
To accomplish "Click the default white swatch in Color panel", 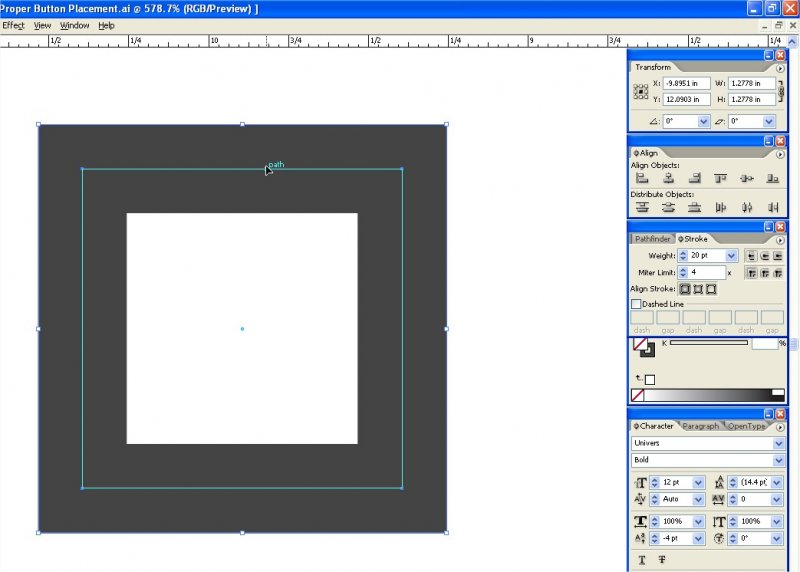I will click(x=649, y=380).
